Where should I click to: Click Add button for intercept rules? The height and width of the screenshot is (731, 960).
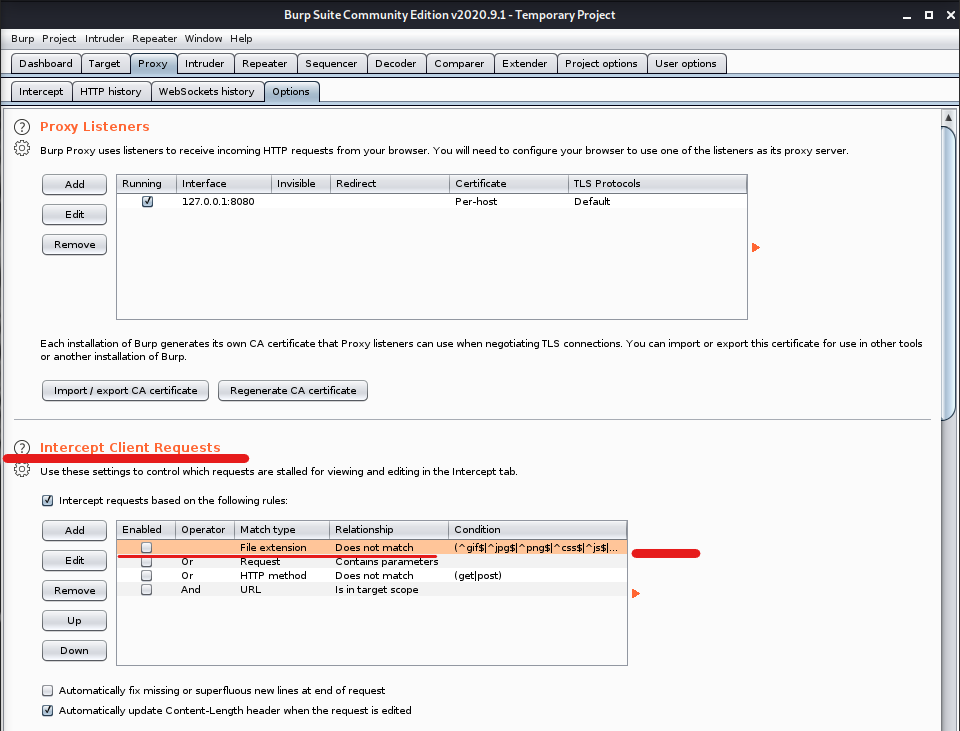tap(75, 530)
